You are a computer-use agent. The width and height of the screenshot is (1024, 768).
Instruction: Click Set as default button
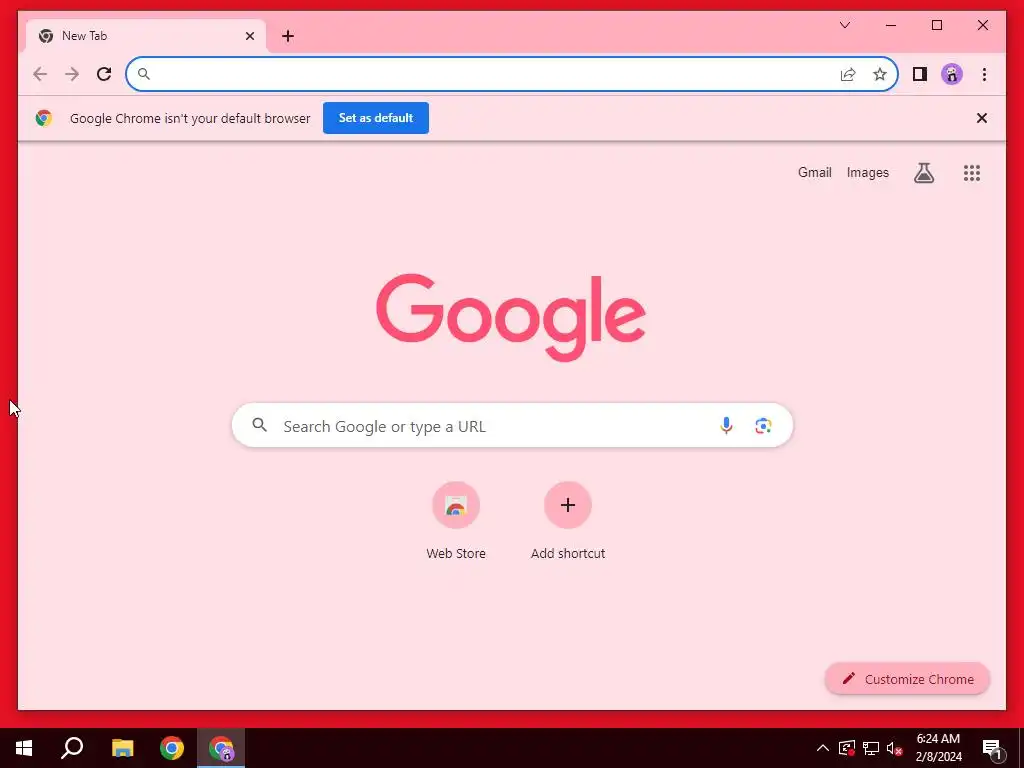click(376, 118)
